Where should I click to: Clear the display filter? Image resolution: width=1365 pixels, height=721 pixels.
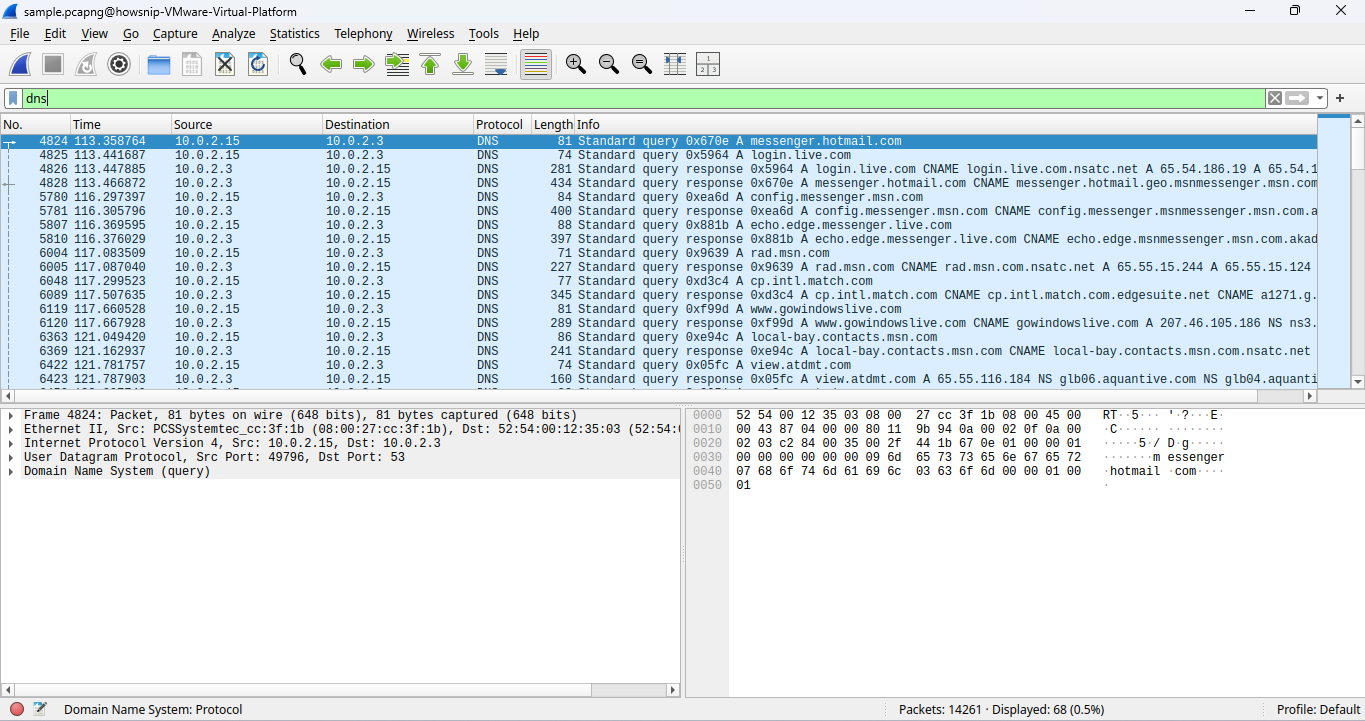[1275, 98]
